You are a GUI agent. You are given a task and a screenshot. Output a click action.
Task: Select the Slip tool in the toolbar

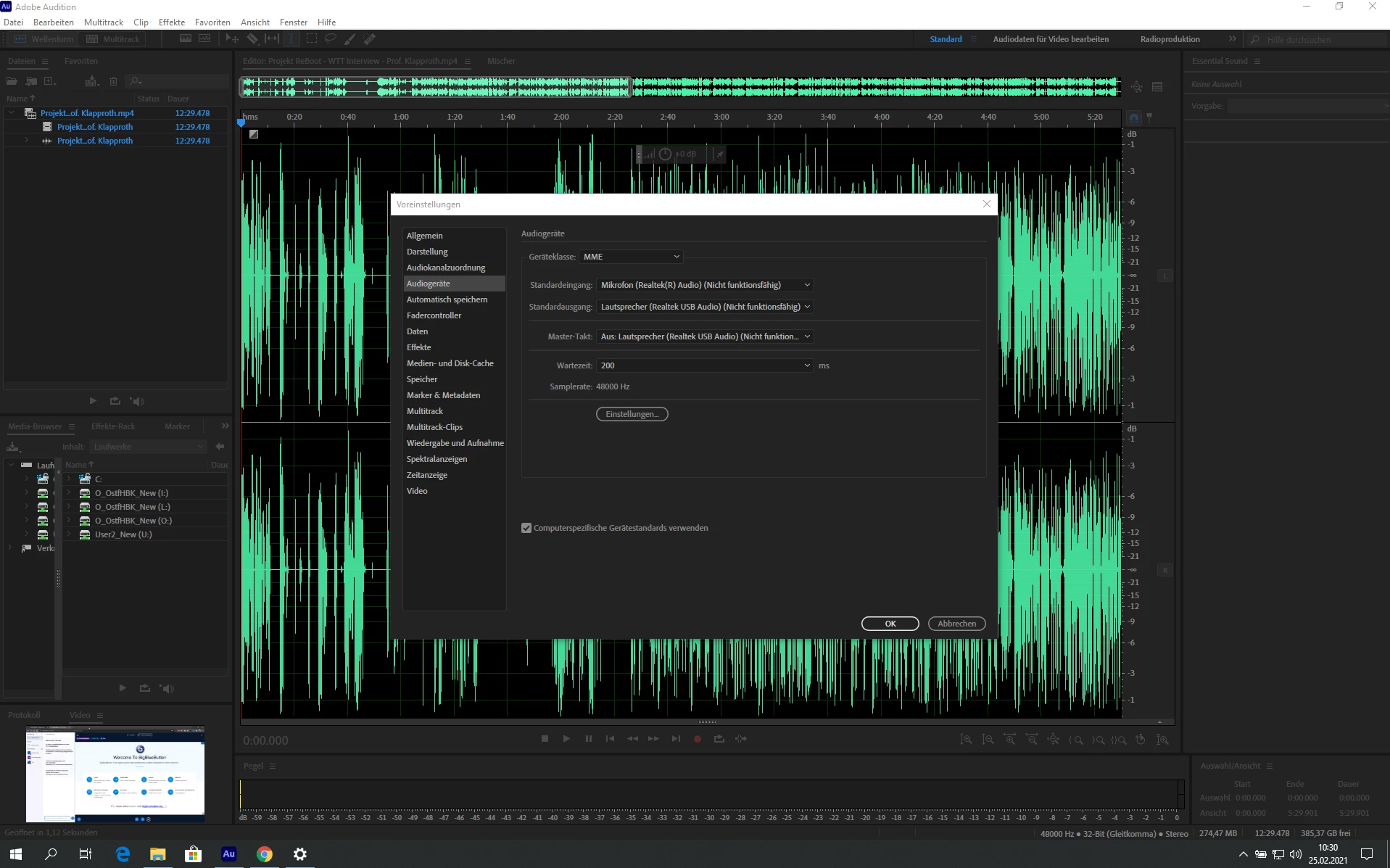[272, 38]
